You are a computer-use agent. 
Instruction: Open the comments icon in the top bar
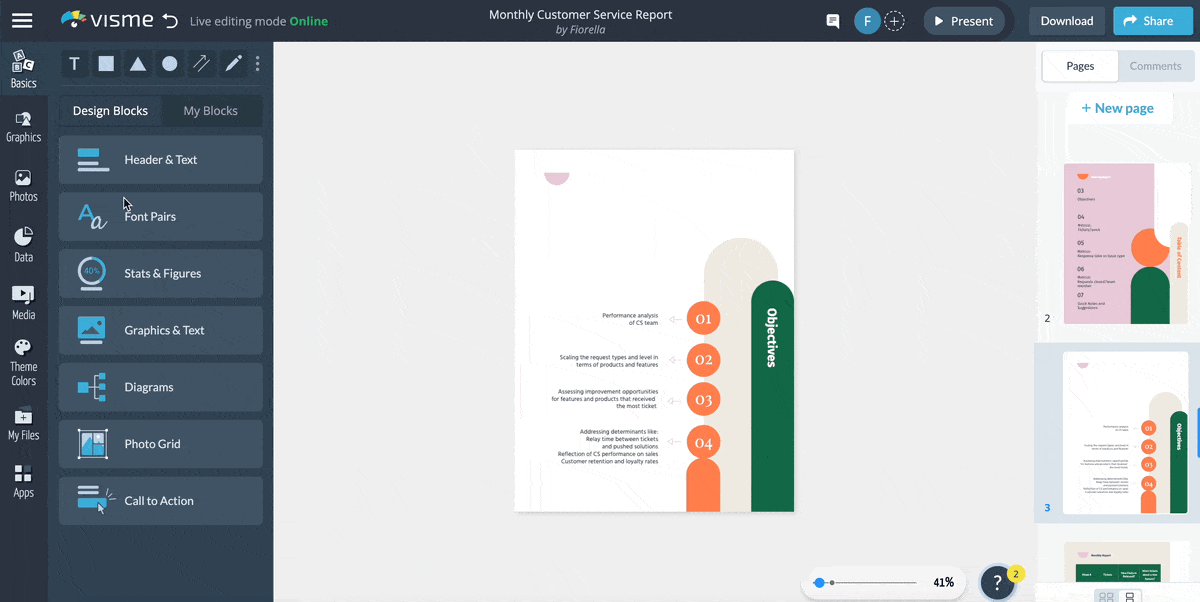(x=832, y=20)
